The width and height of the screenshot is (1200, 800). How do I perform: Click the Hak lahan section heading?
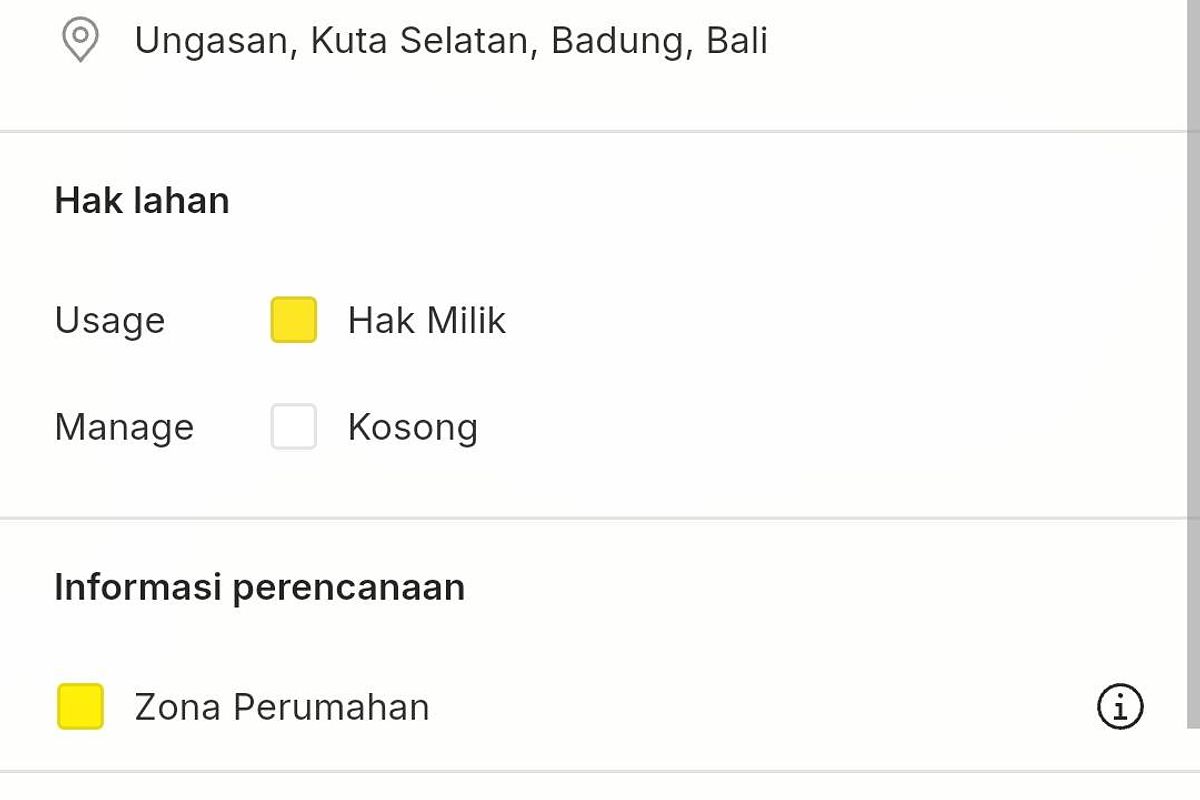click(142, 201)
